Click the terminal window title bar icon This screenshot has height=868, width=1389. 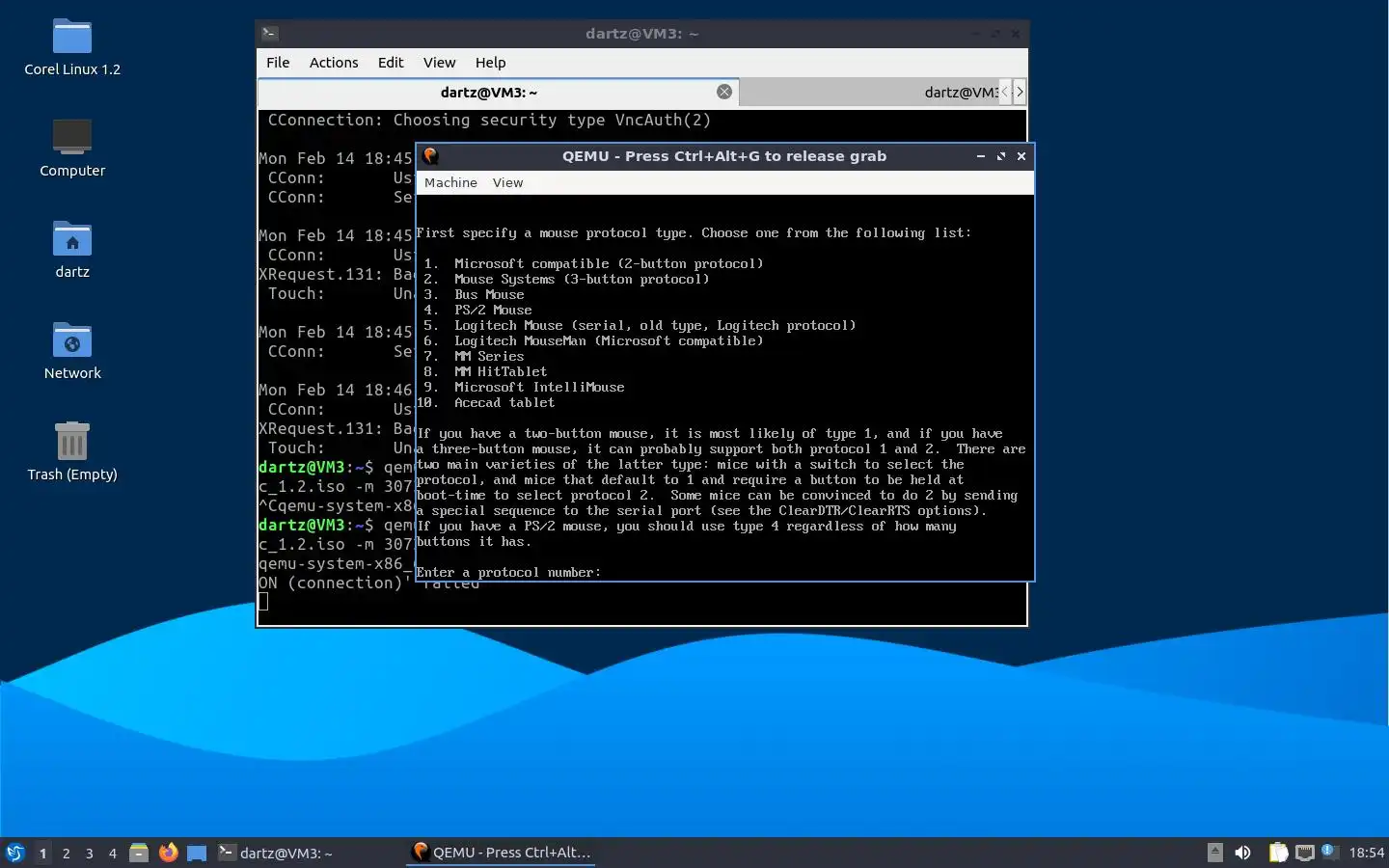click(270, 34)
